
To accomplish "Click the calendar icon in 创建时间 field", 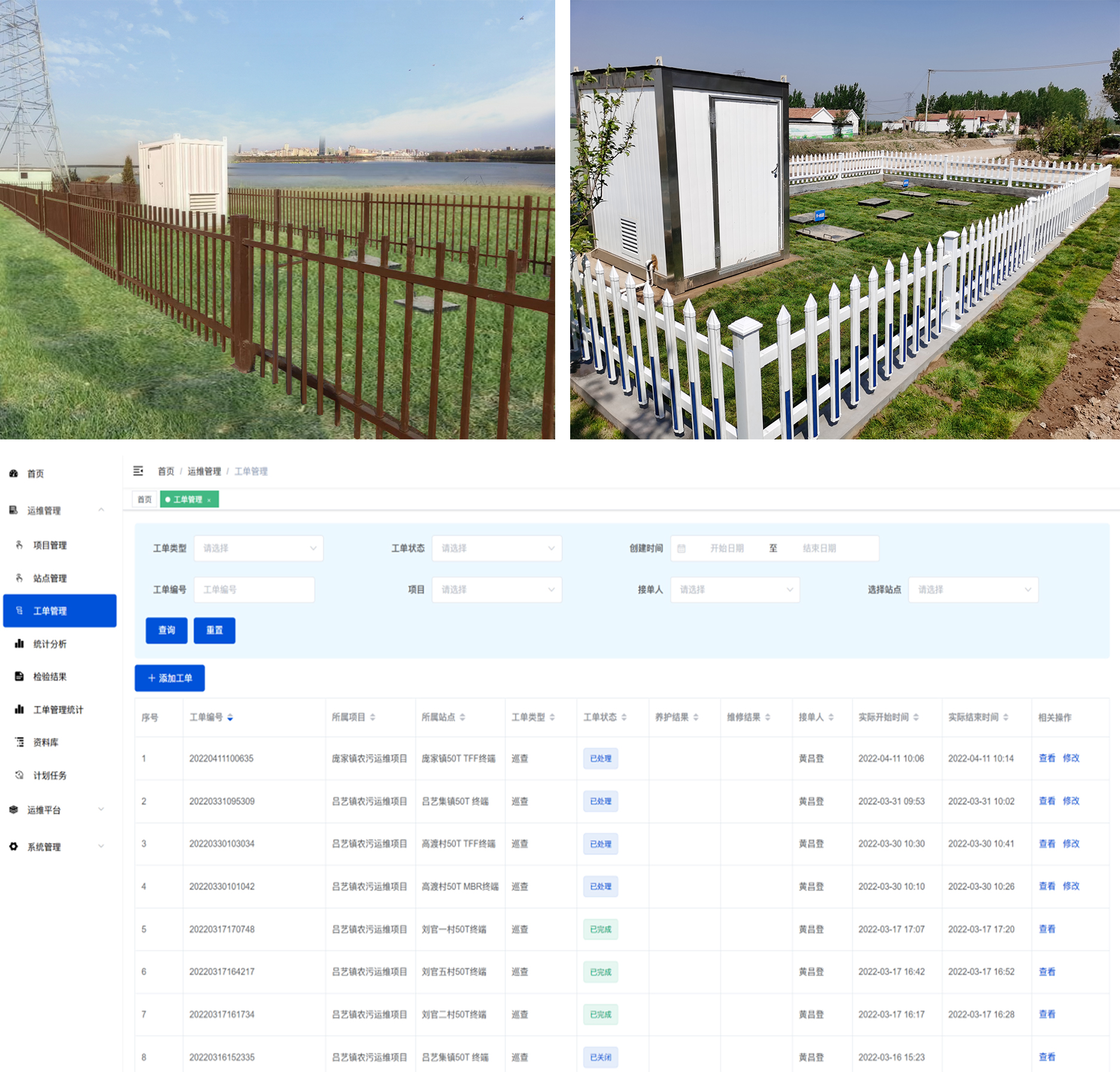I will (681, 548).
